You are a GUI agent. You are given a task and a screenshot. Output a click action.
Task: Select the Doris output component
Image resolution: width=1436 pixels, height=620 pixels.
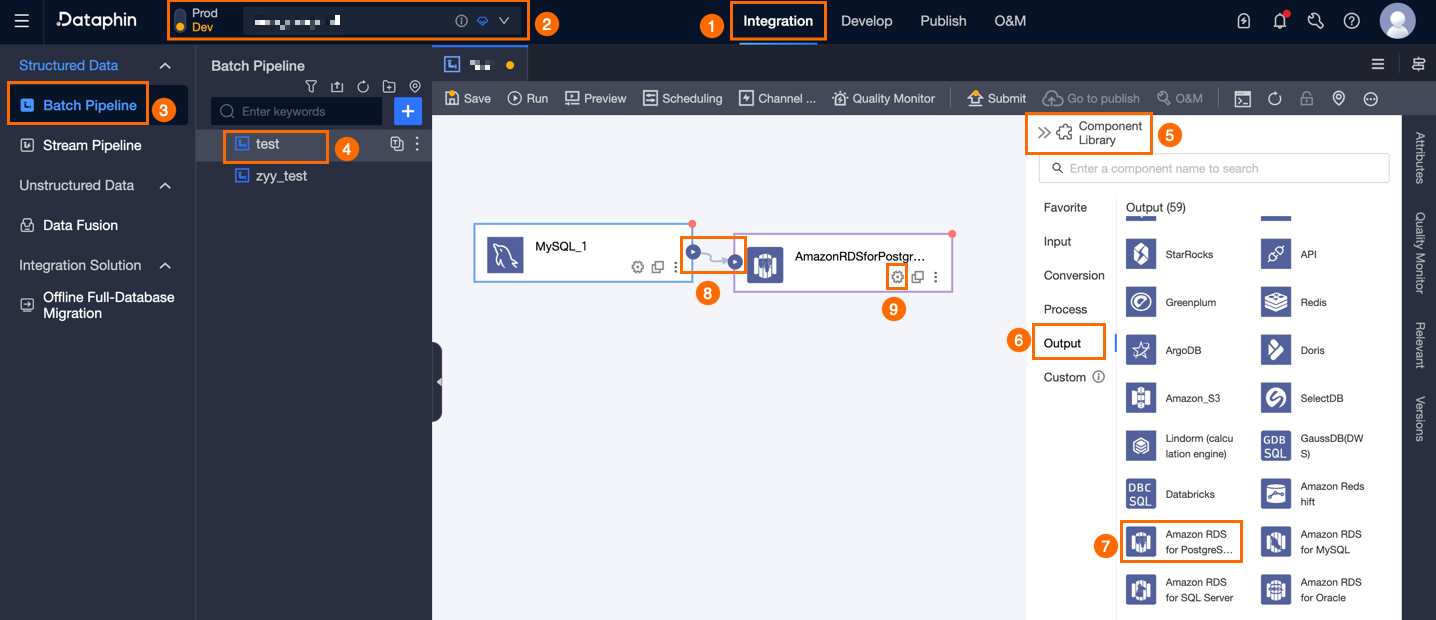coord(1293,350)
